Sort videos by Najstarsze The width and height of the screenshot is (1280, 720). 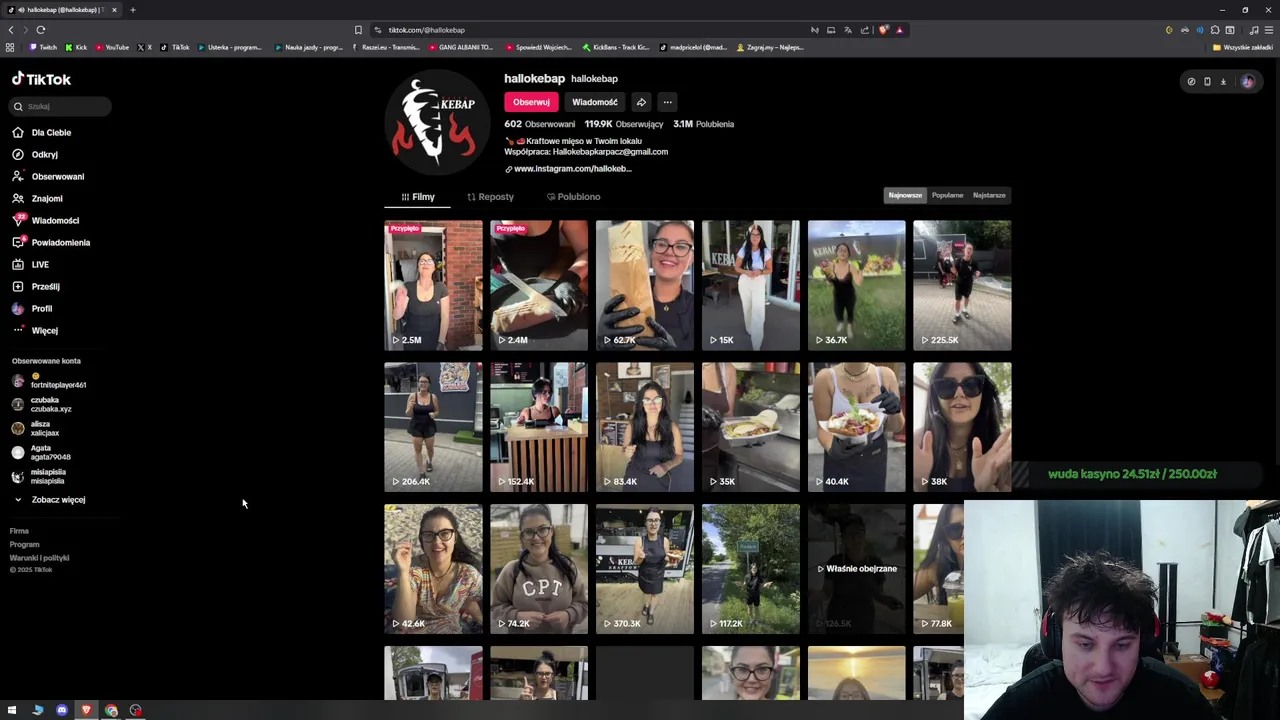[989, 195]
